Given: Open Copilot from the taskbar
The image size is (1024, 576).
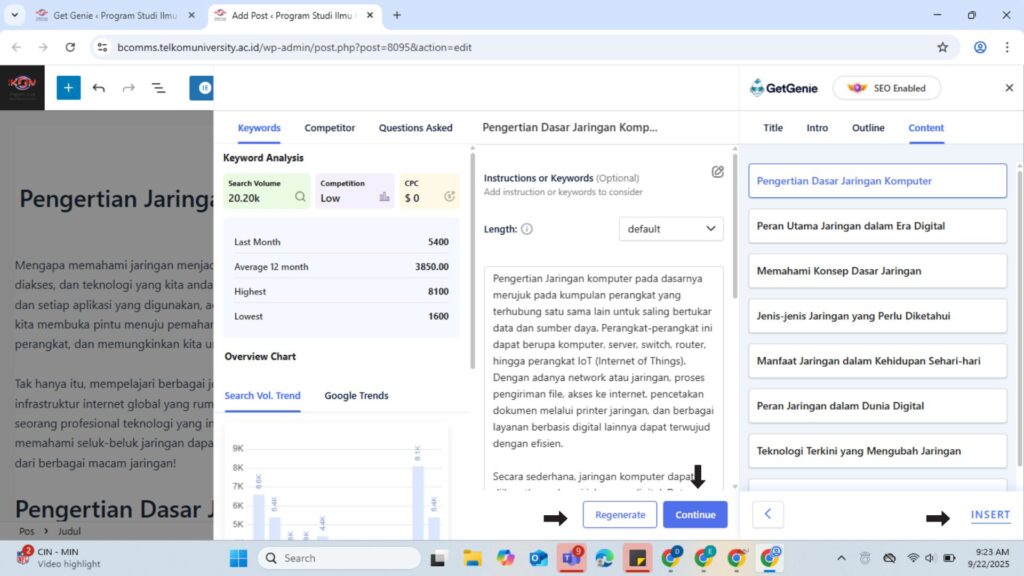Looking at the screenshot, I should click(x=505, y=558).
